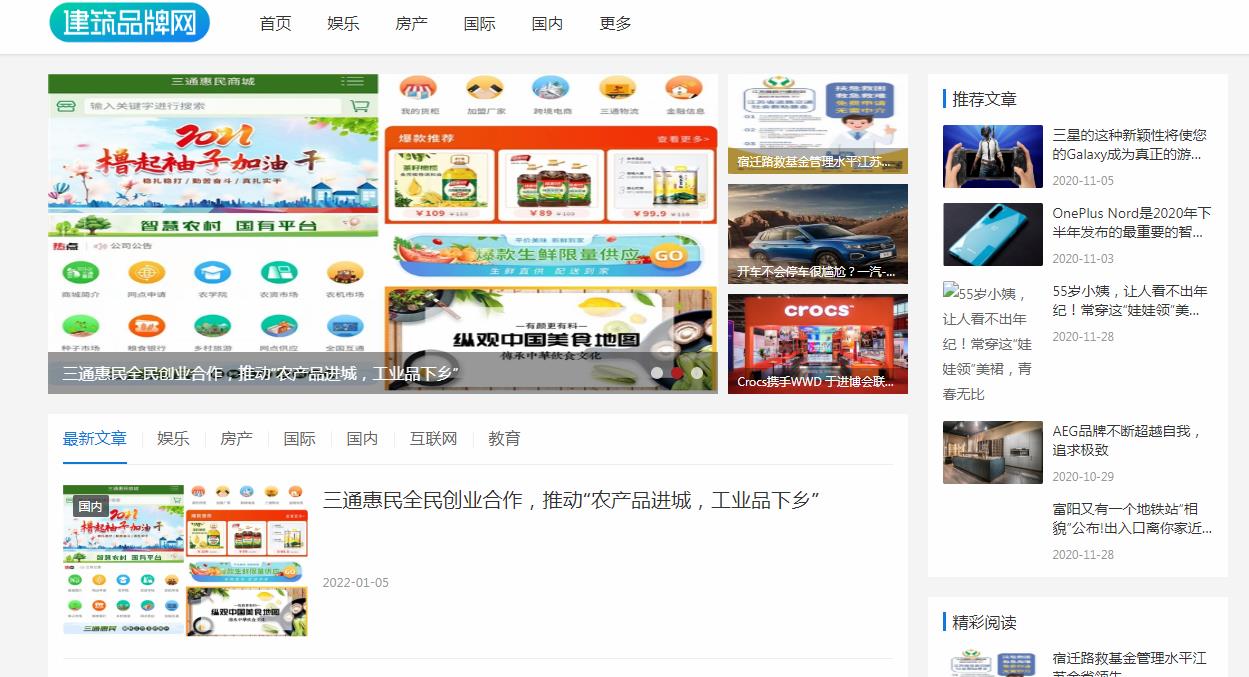Open the Samsung Galaxy gaming thumbnail
The width and height of the screenshot is (1249, 677).
tap(993, 156)
